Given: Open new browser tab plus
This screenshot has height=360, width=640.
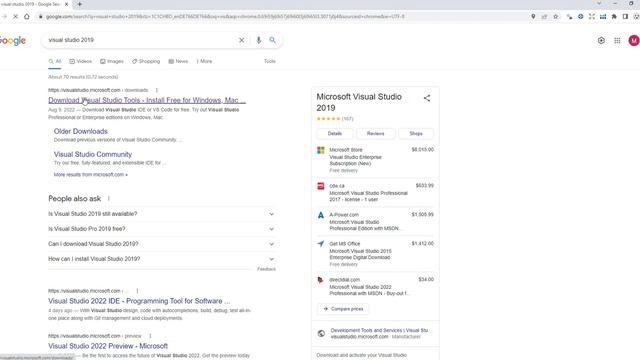Looking at the screenshot, I should [80, 4].
